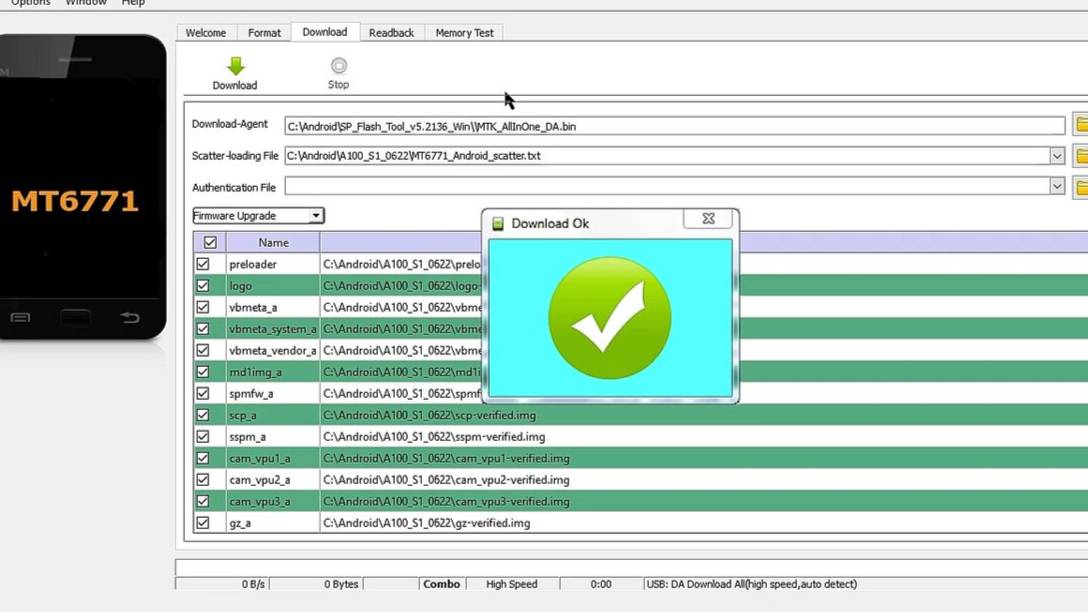Viewport: 1088px width, 612px height.
Task: Select the logo row name
Action: coord(240,285)
